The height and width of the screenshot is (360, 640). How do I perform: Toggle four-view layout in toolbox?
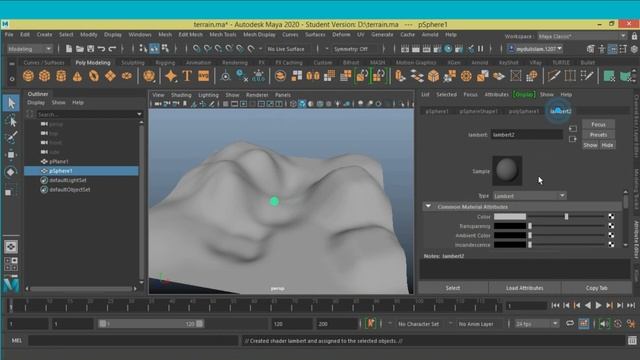pyautogui.click(x=11, y=264)
